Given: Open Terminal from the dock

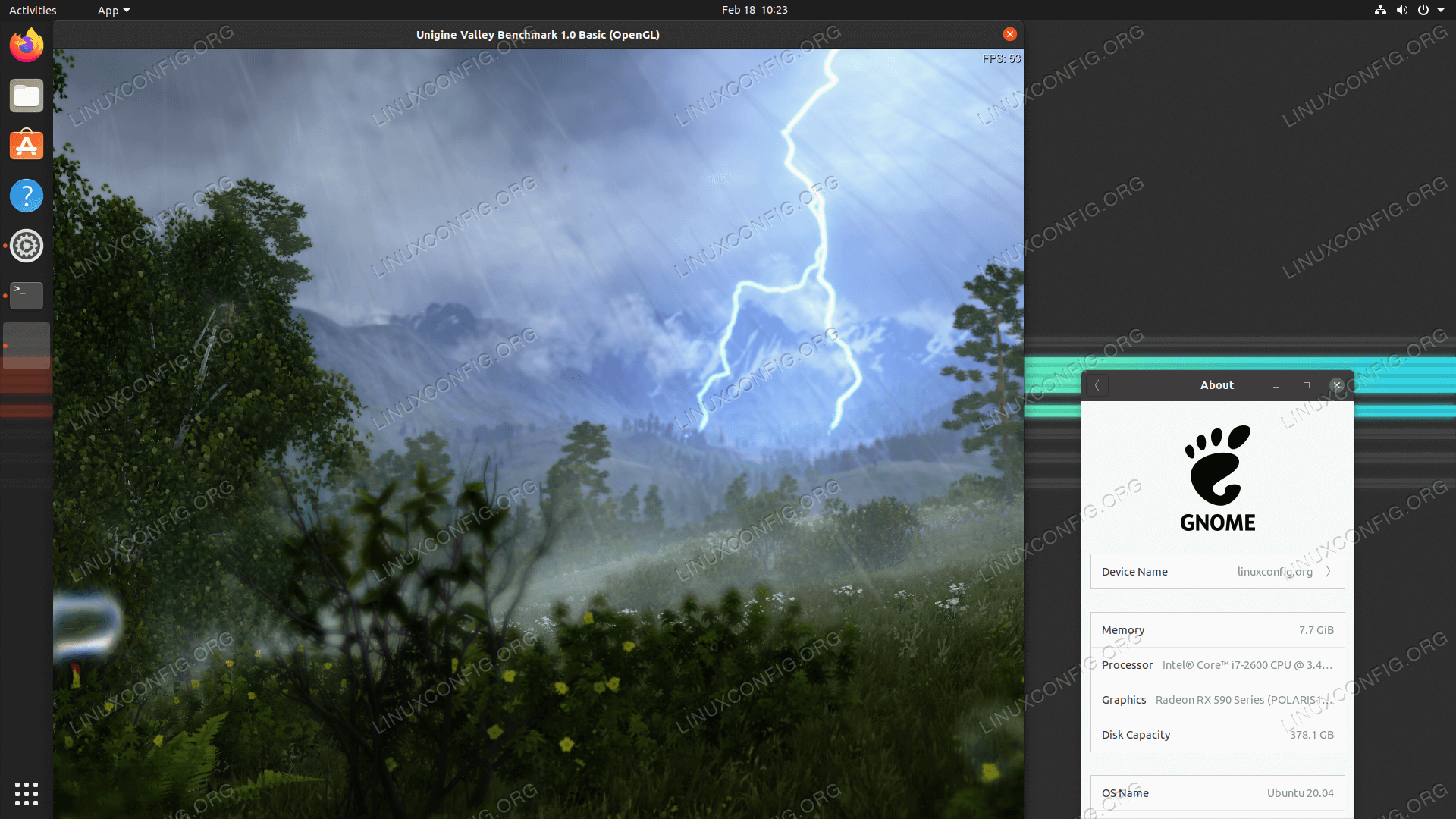Looking at the screenshot, I should pos(27,295).
